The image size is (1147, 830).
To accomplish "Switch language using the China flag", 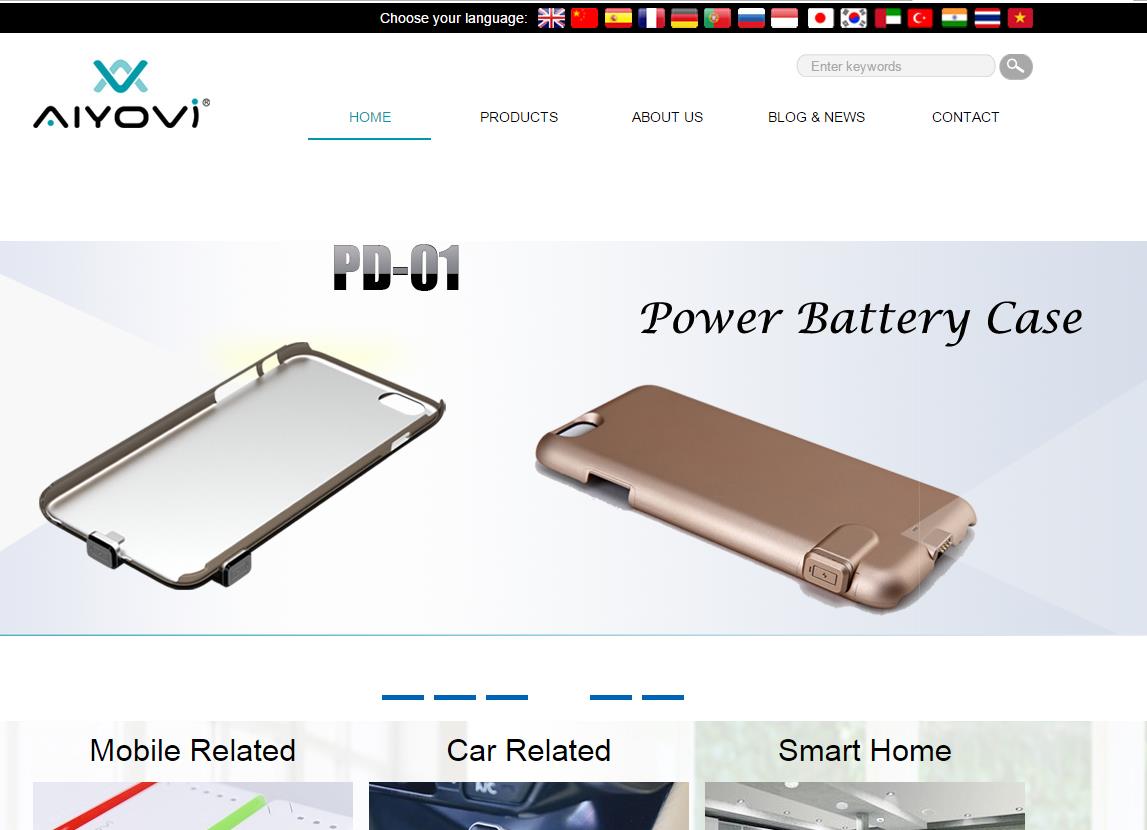I will 584,18.
